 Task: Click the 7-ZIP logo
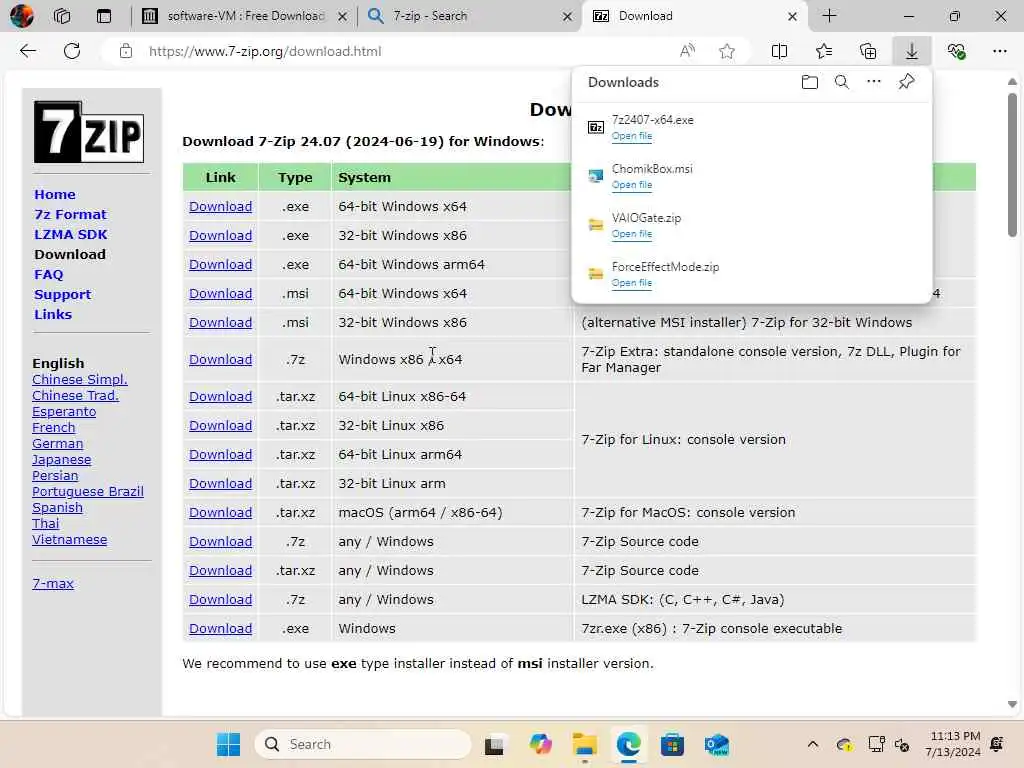[x=89, y=132]
